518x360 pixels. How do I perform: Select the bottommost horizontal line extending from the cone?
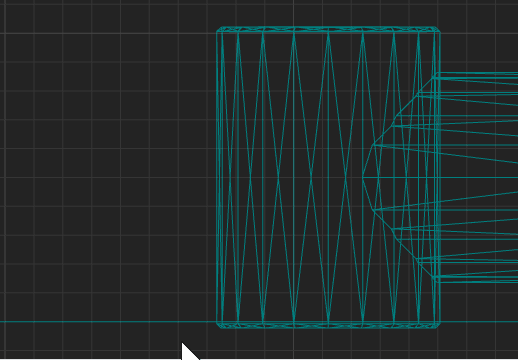[x=478, y=282]
